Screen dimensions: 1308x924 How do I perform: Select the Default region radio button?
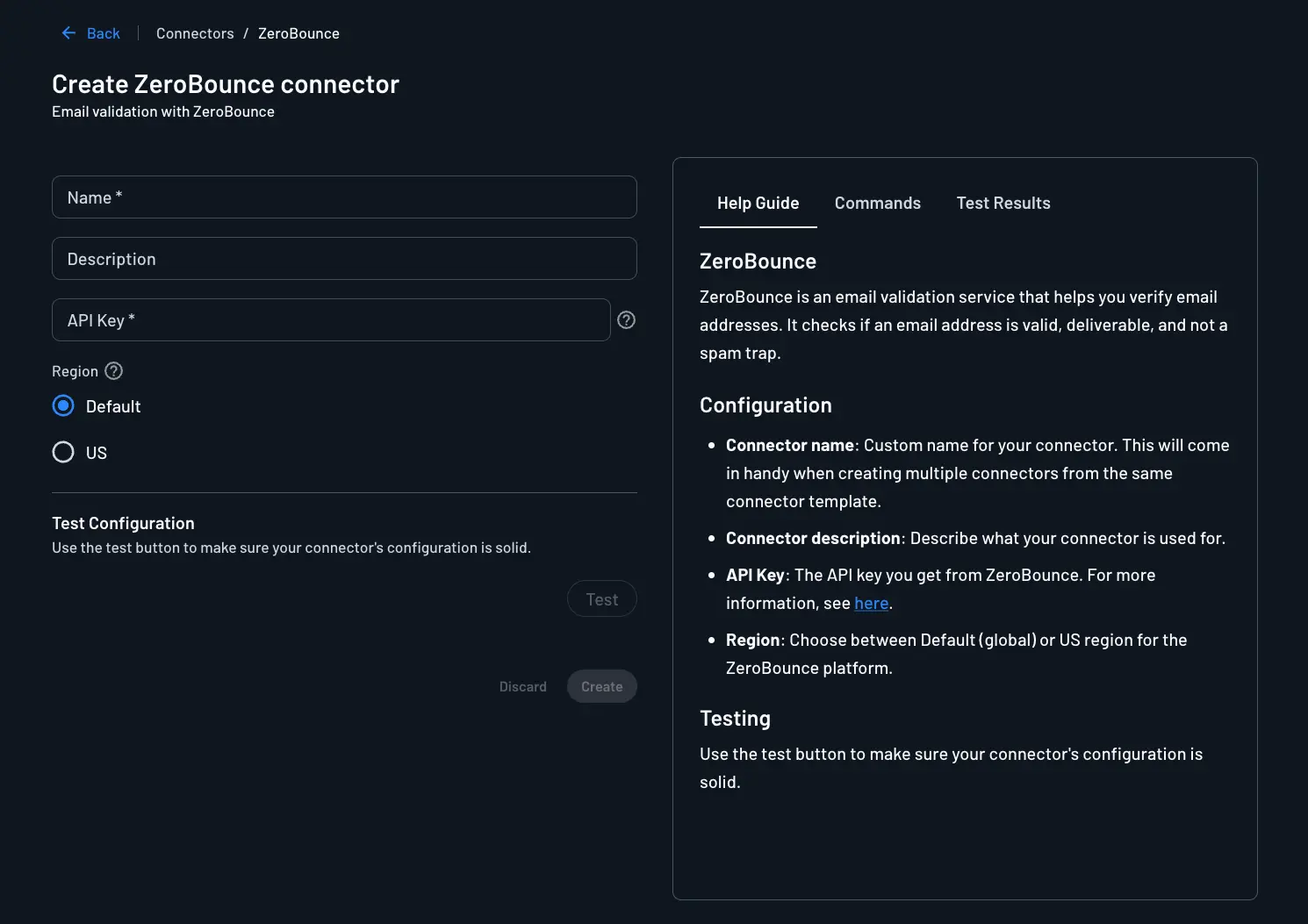tap(63, 406)
